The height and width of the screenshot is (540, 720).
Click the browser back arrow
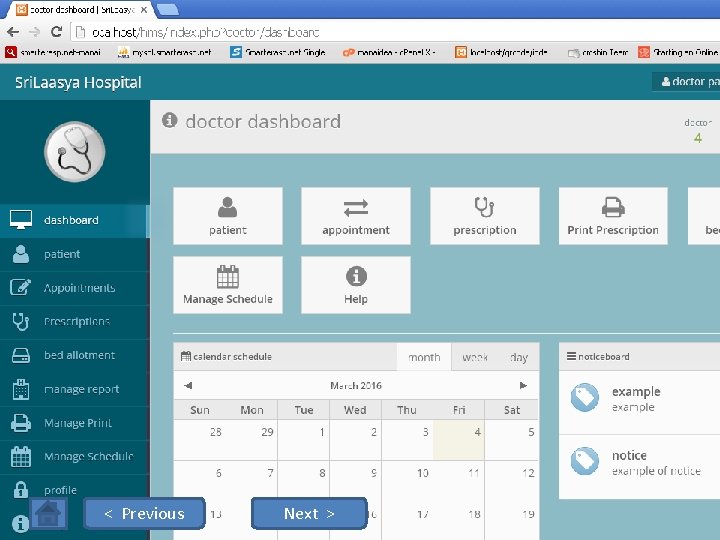click(13, 32)
